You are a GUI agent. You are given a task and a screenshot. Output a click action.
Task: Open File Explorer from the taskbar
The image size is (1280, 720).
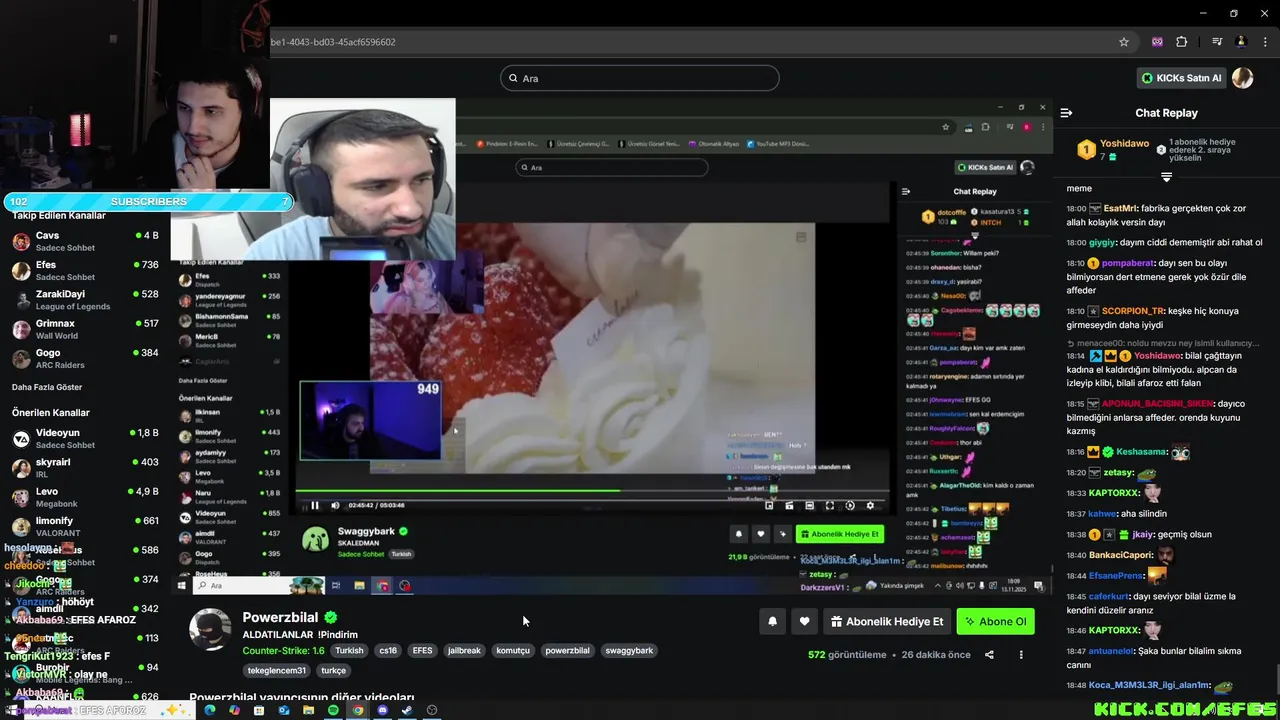(x=309, y=710)
